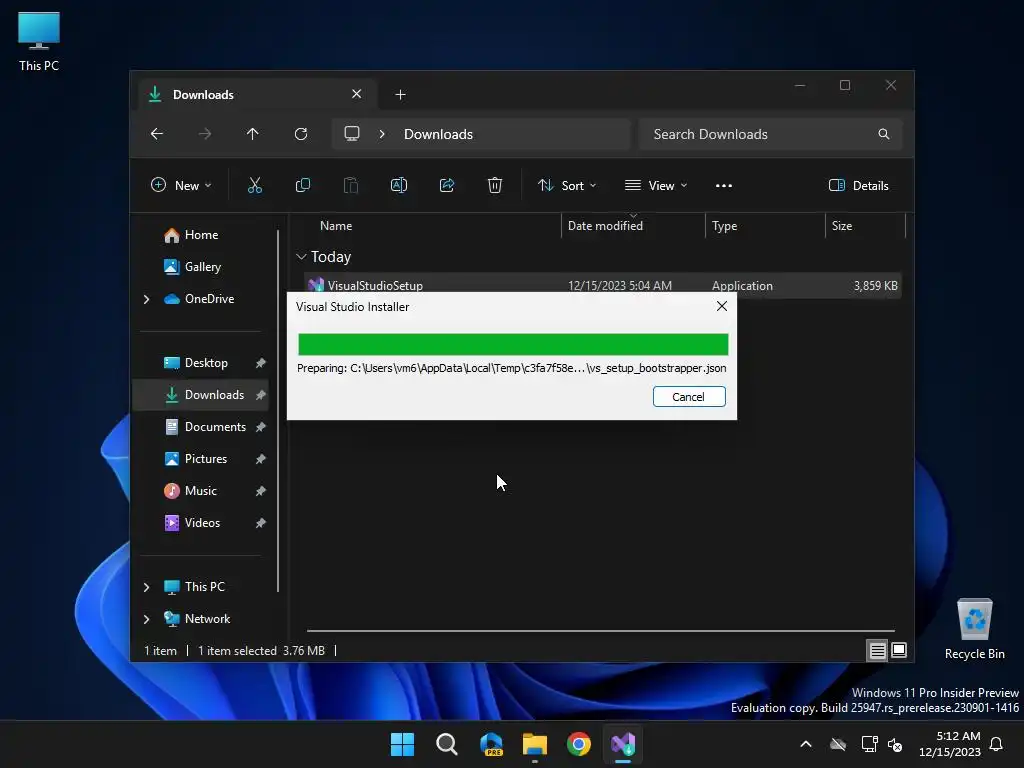
Task: Switch to details list view icon
Action: pos(877,650)
